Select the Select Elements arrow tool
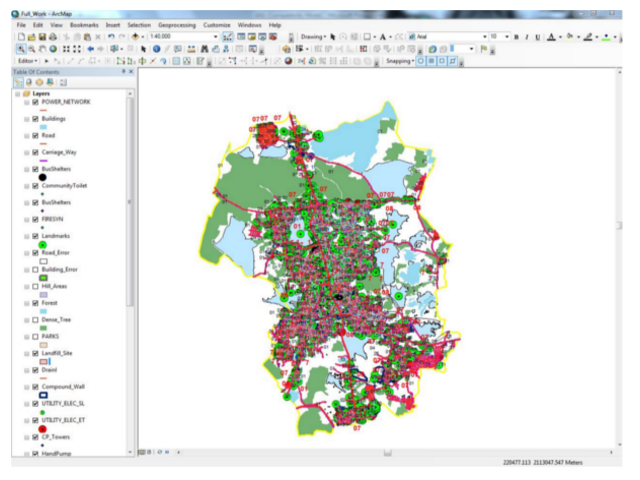 (x=143, y=49)
